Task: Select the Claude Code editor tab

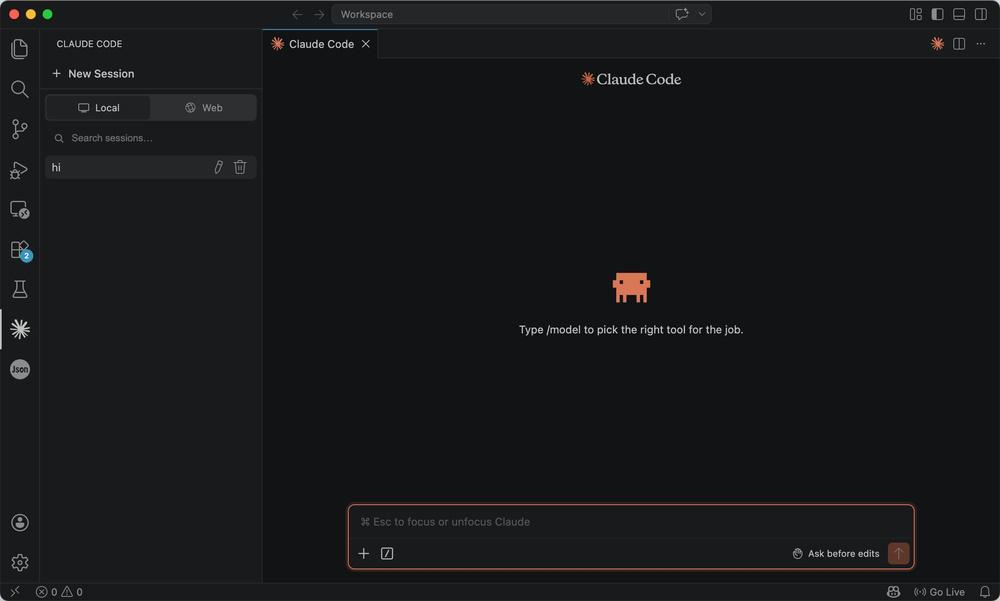Action: click(321, 44)
